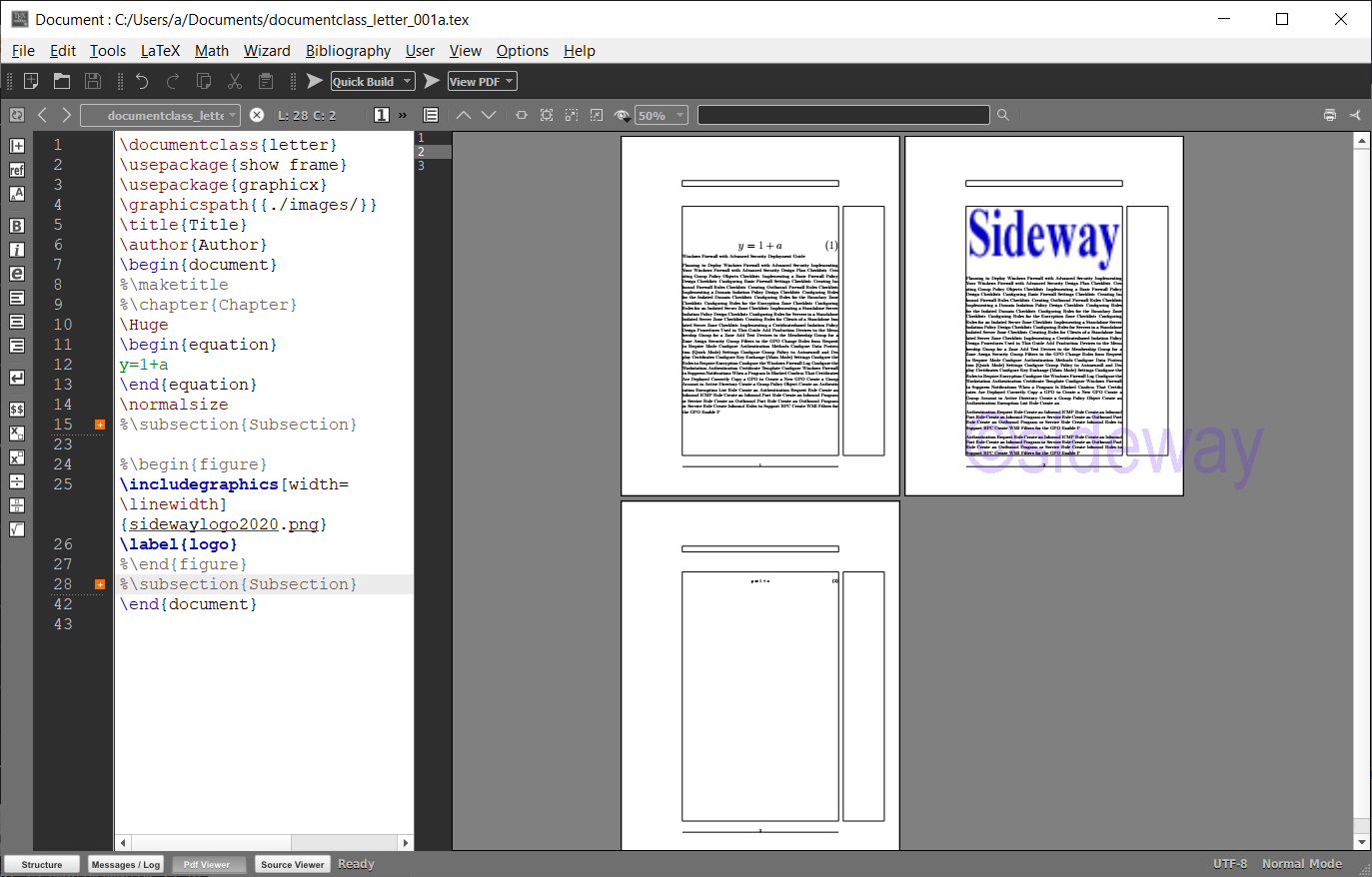The width and height of the screenshot is (1372, 877).
Task: Click the PDF search input field
Action: tap(843, 115)
